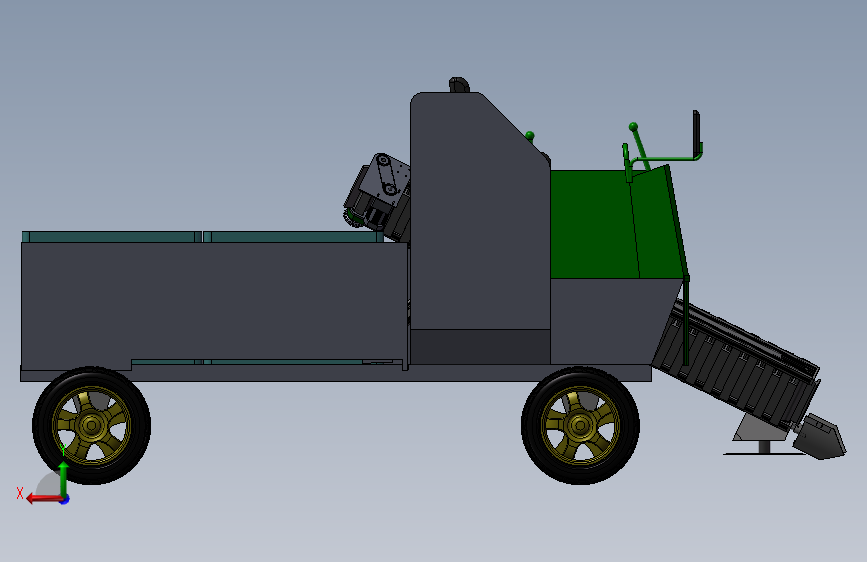Select the black exhaust pipe on the cab roof
The image size is (867, 562).
[459, 85]
